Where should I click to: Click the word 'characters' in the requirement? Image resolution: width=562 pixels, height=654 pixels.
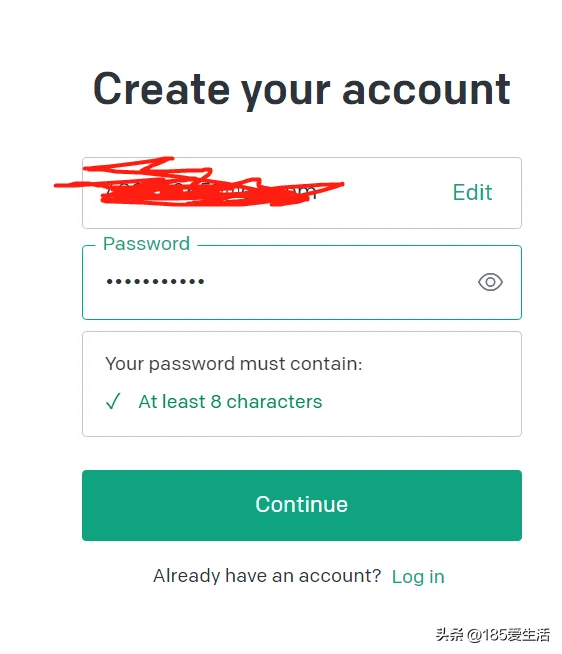(274, 402)
